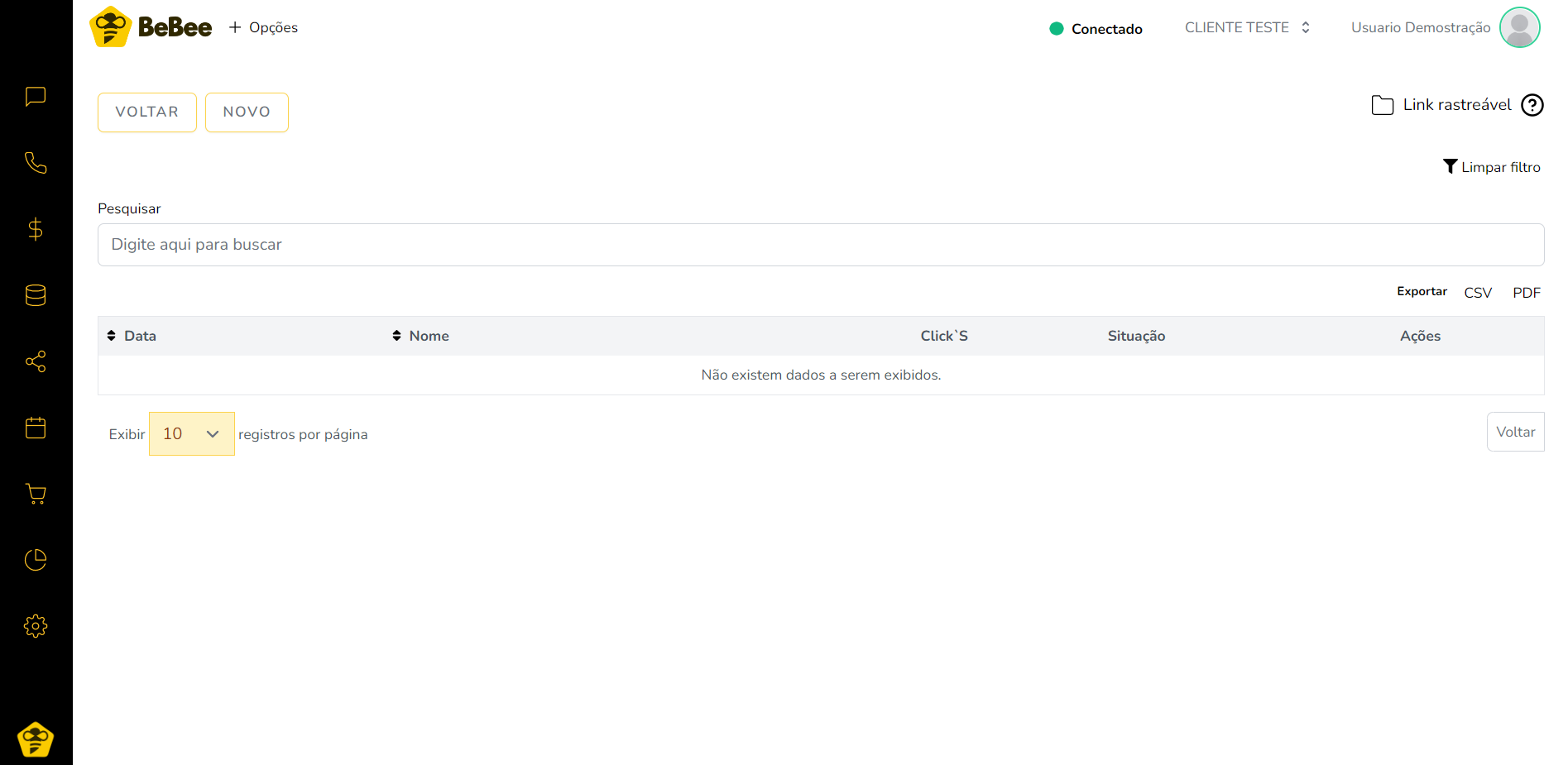Viewport: 1568px width, 765px height.
Task: Open the Opções menu
Action: click(263, 27)
